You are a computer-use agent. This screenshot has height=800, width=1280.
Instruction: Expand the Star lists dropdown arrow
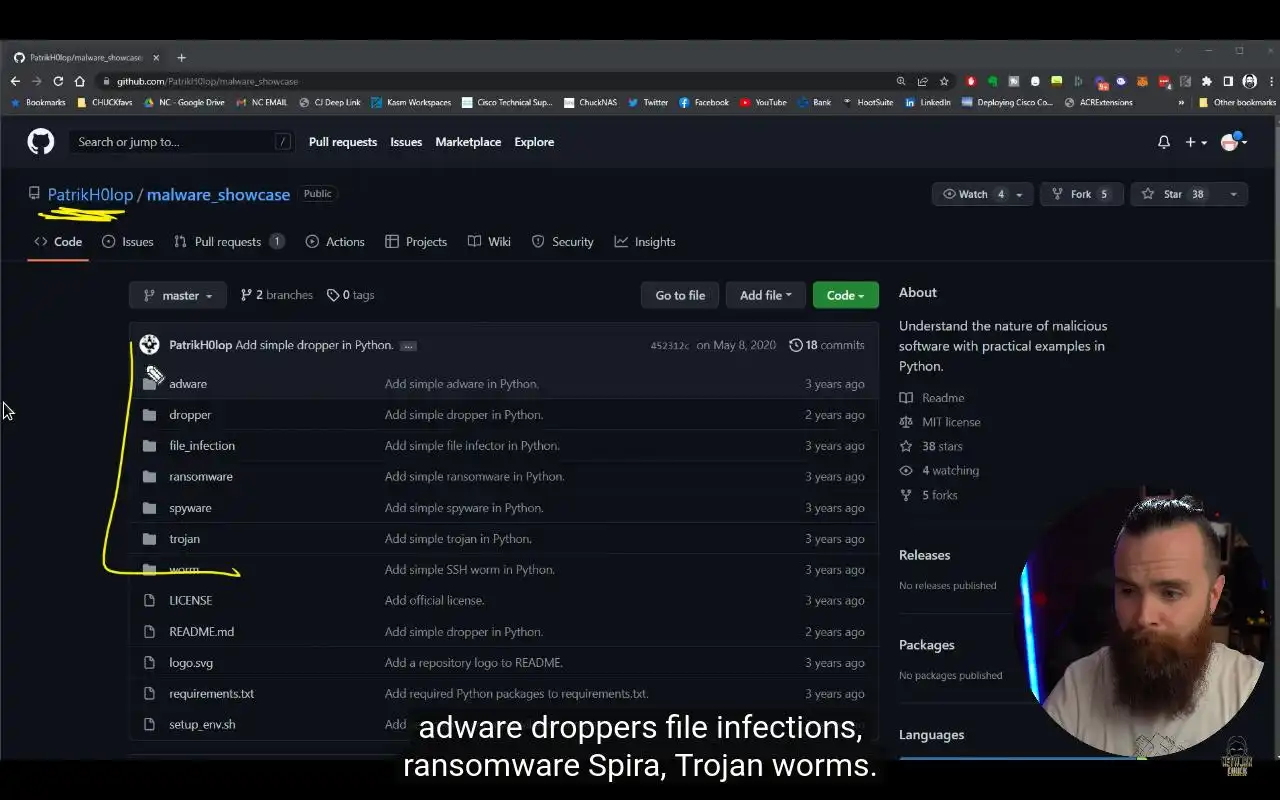coord(1233,194)
